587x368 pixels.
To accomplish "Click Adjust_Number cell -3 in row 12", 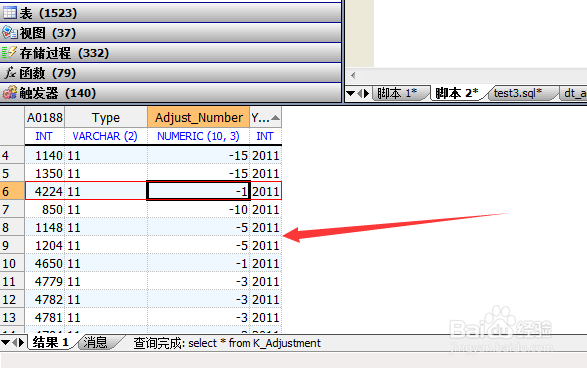I will pyautogui.click(x=198, y=299).
